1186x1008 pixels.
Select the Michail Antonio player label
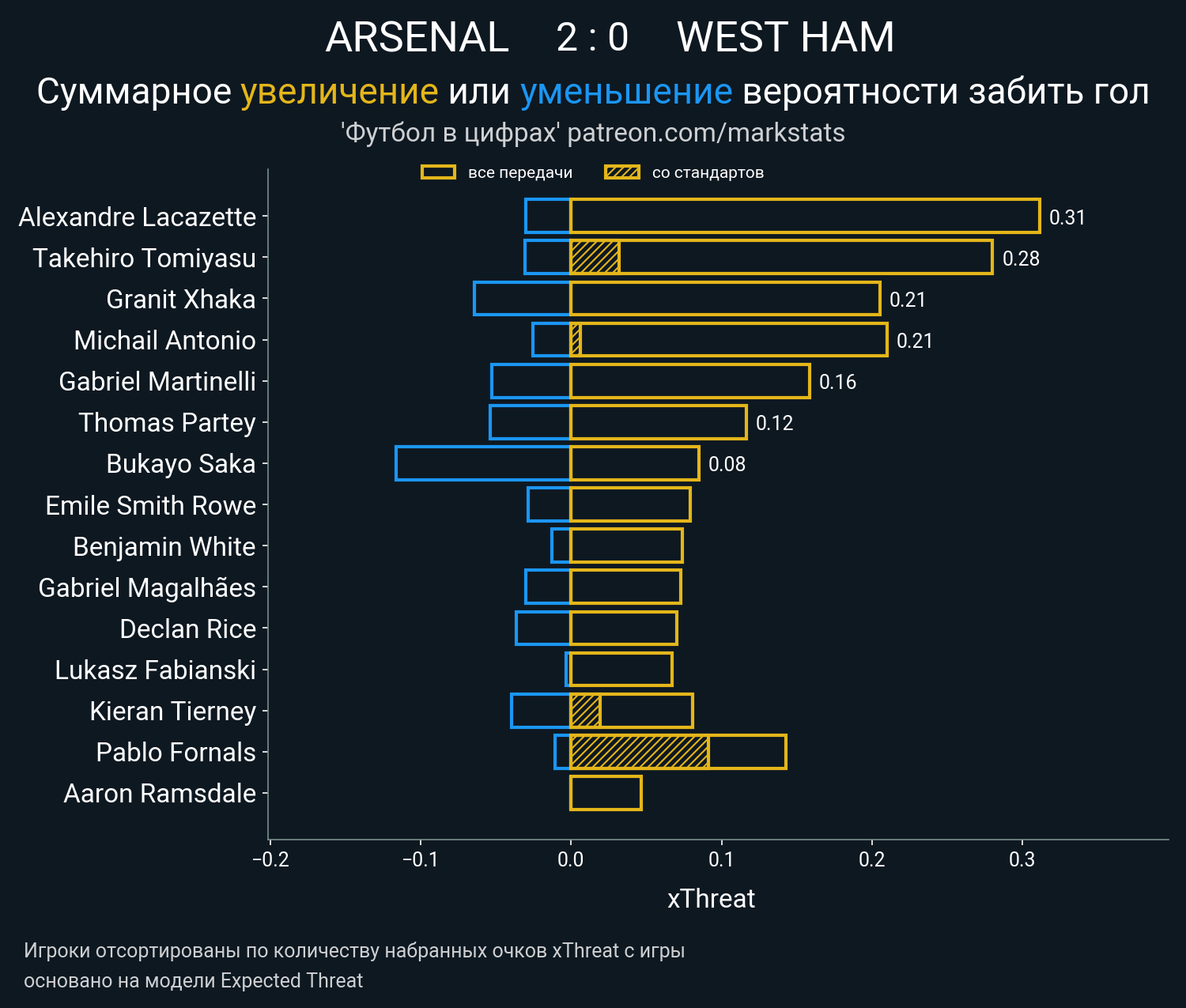(164, 341)
